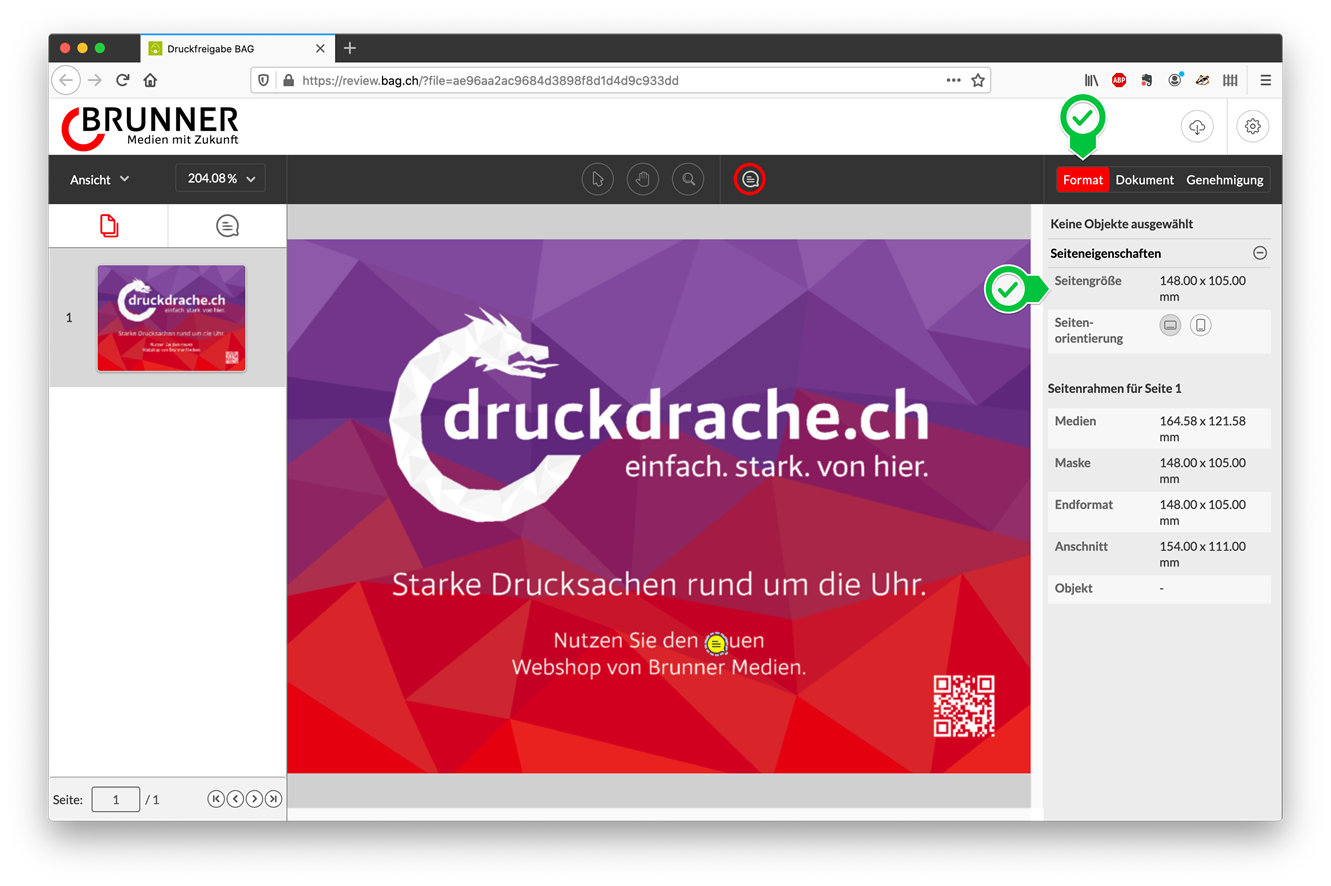The width and height of the screenshot is (1331, 886).
Task: Open the Evernote extension icon
Action: [1147, 80]
